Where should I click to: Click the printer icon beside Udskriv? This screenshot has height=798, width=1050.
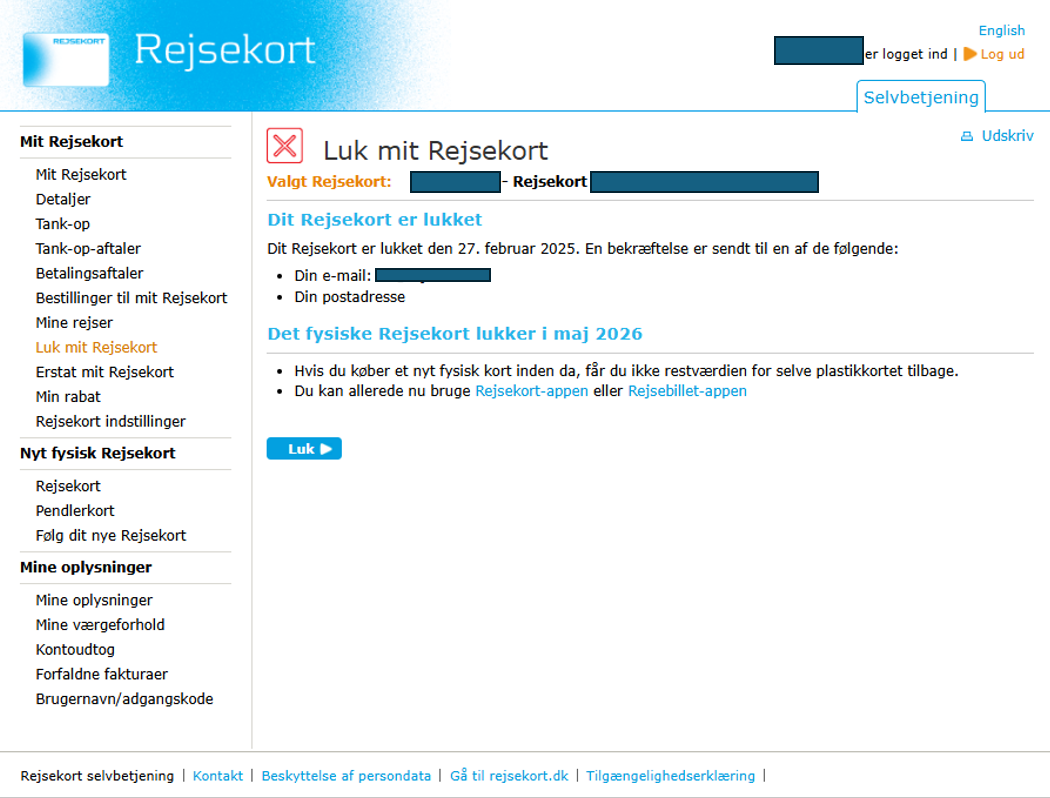pyautogui.click(x=966, y=137)
